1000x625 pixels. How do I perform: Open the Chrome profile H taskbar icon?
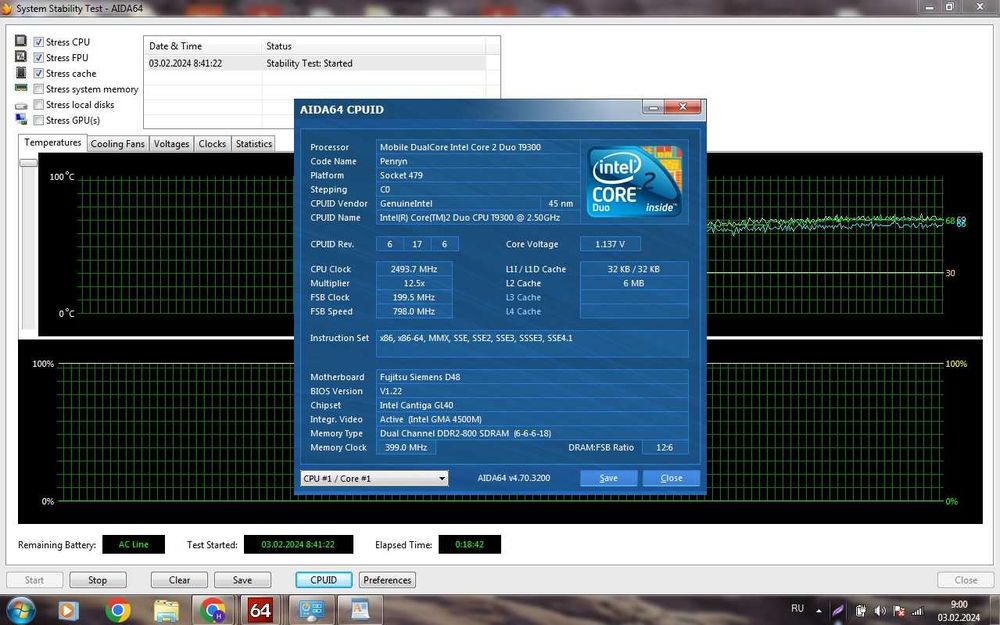(x=212, y=611)
